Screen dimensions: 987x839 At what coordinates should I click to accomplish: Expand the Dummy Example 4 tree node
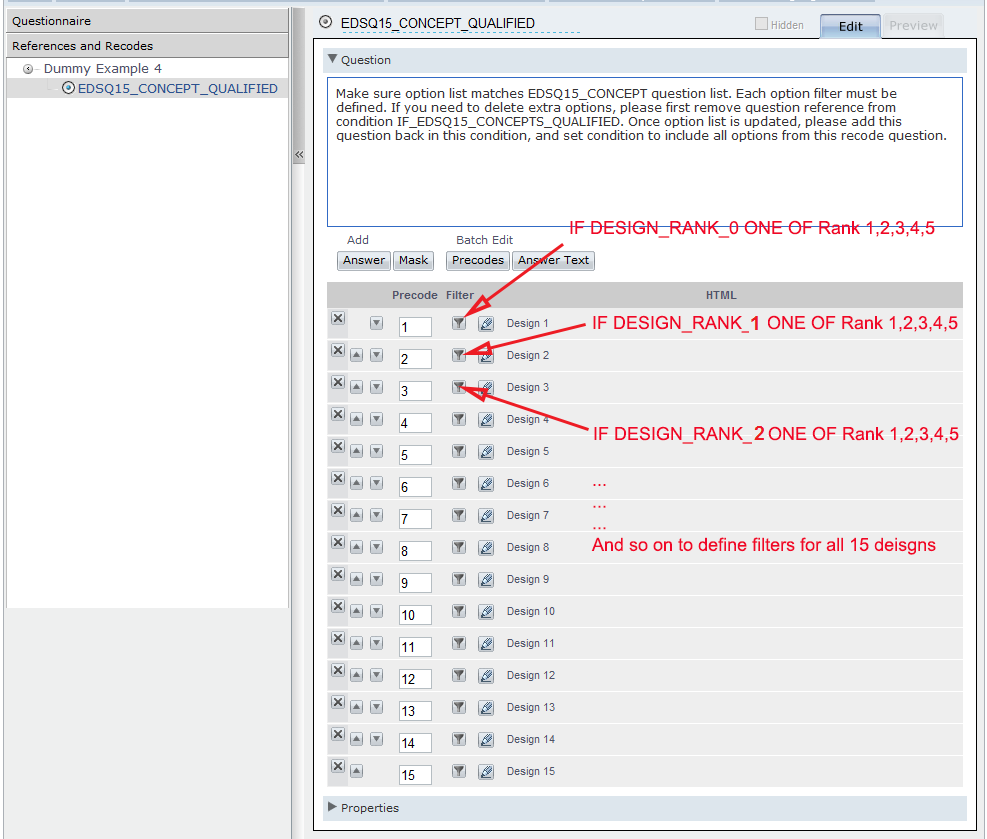click(28, 69)
